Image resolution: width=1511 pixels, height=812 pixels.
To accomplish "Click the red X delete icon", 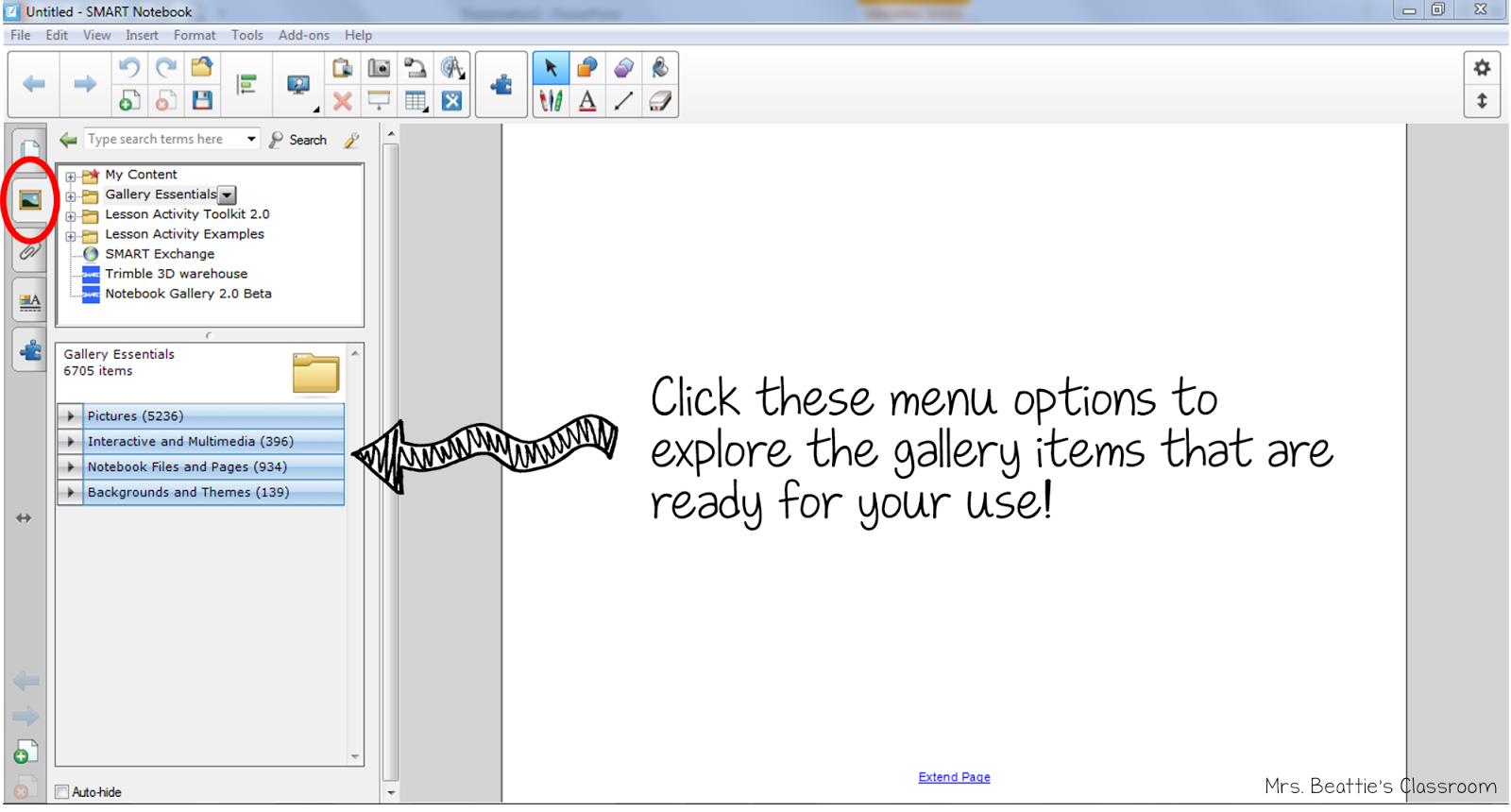I will (343, 100).
